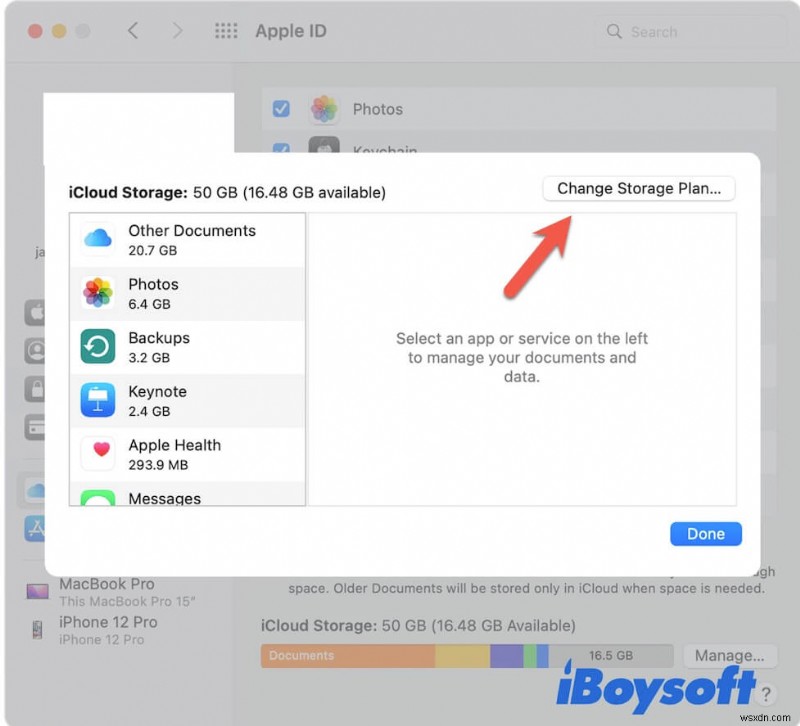
Task: Open the Change Storage Plan dialog
Action: tap(638, 188)
